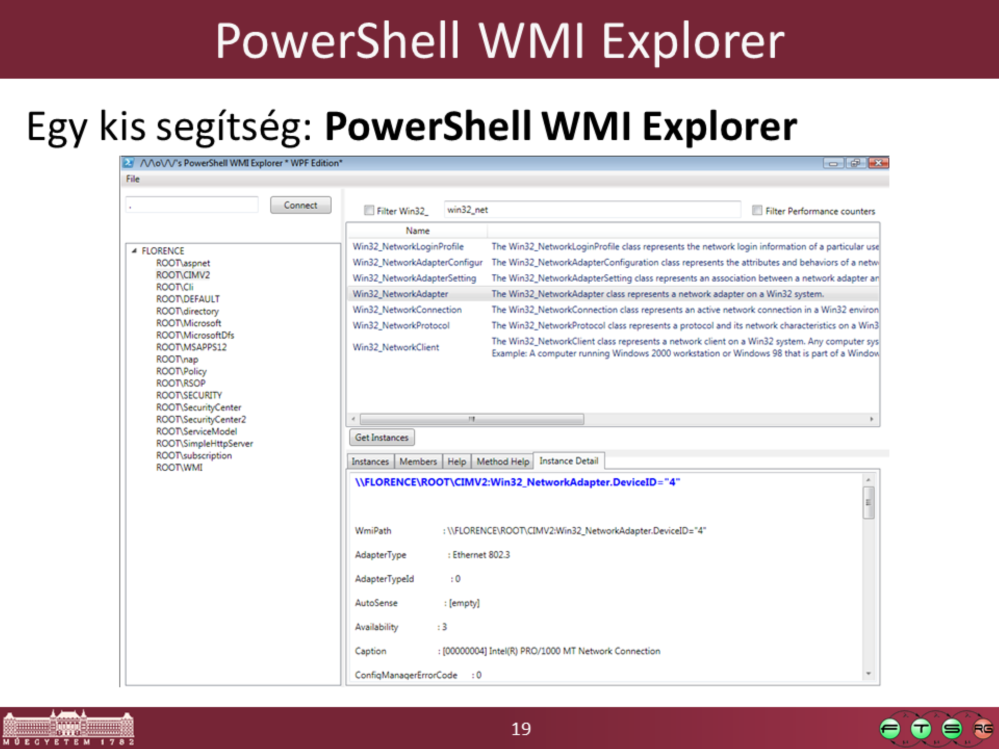The height and width of the screenshot is (749, 999).
Task: Select ROOT\RSOP namespace
Action: [181, 383]
